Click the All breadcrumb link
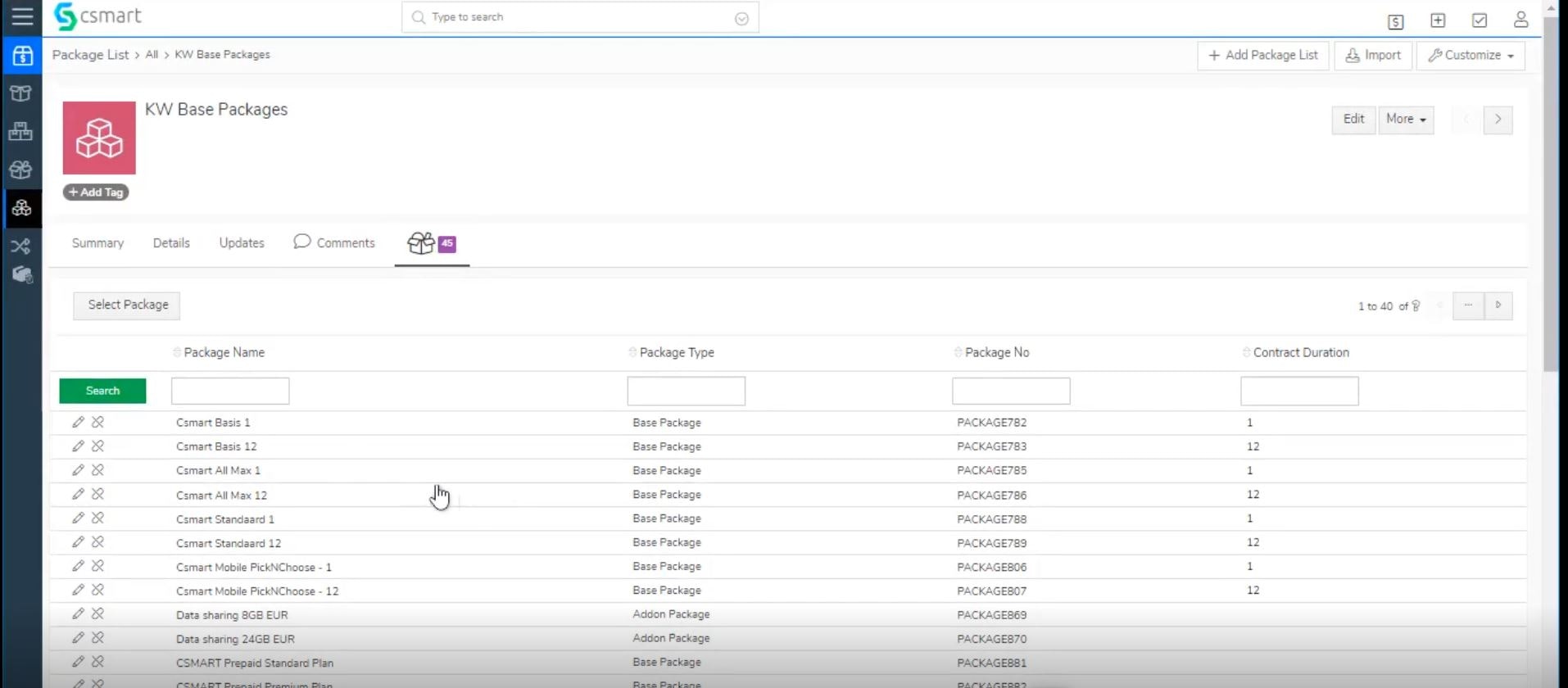Image resolution: width=1568 pixels, height=688 pixels. coord(152,55)
